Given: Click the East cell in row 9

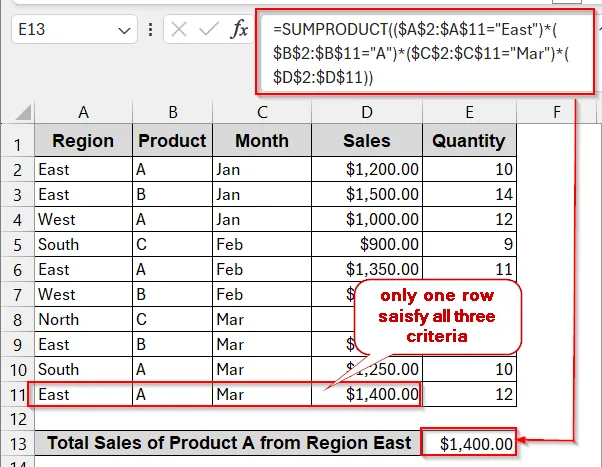Looking at the screenshot, I should point(83,344).
